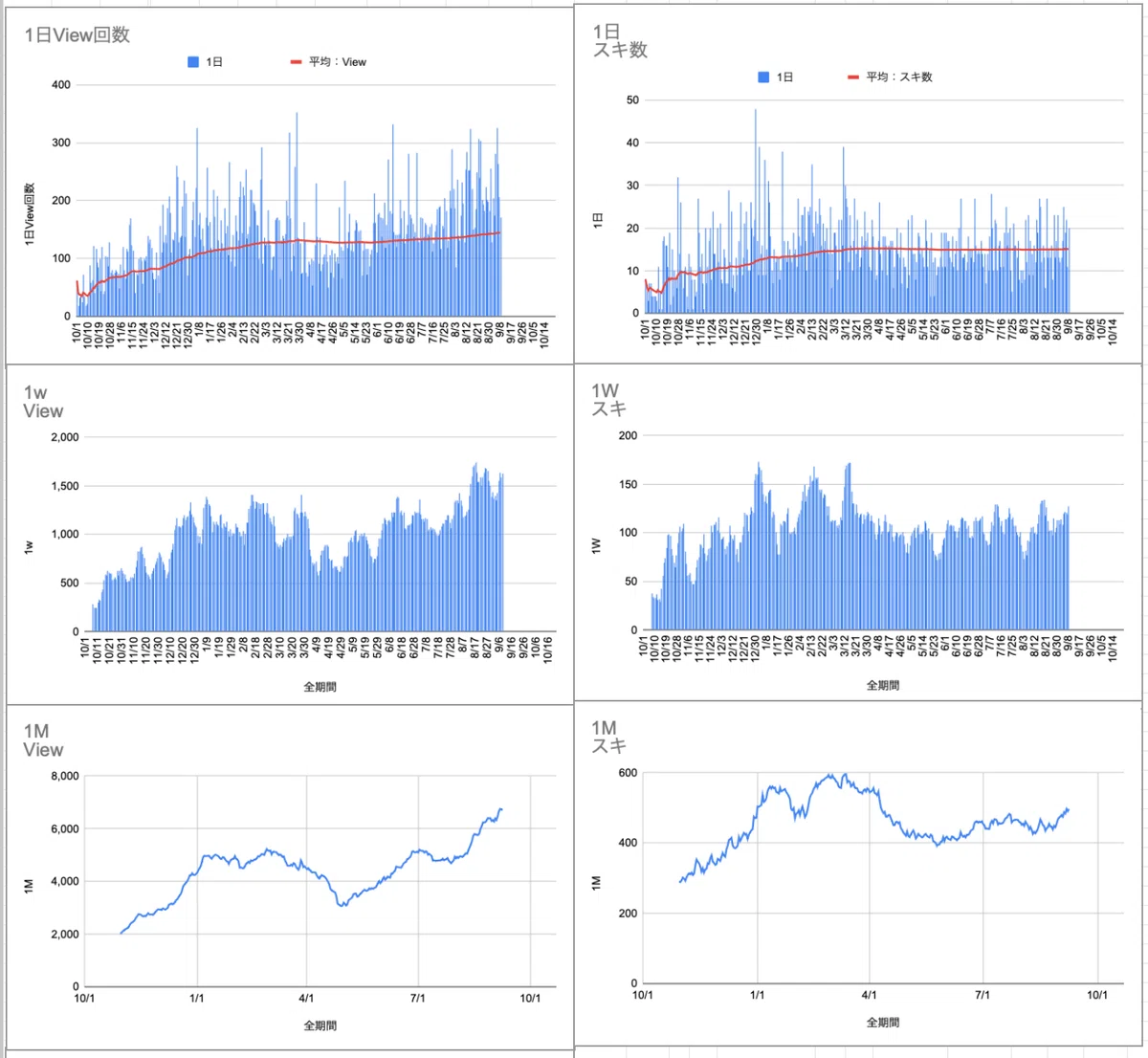Screen dimensions: 1148x1058
Task: Click the "1w" vertical axis title
Action: tap(30, 546)
